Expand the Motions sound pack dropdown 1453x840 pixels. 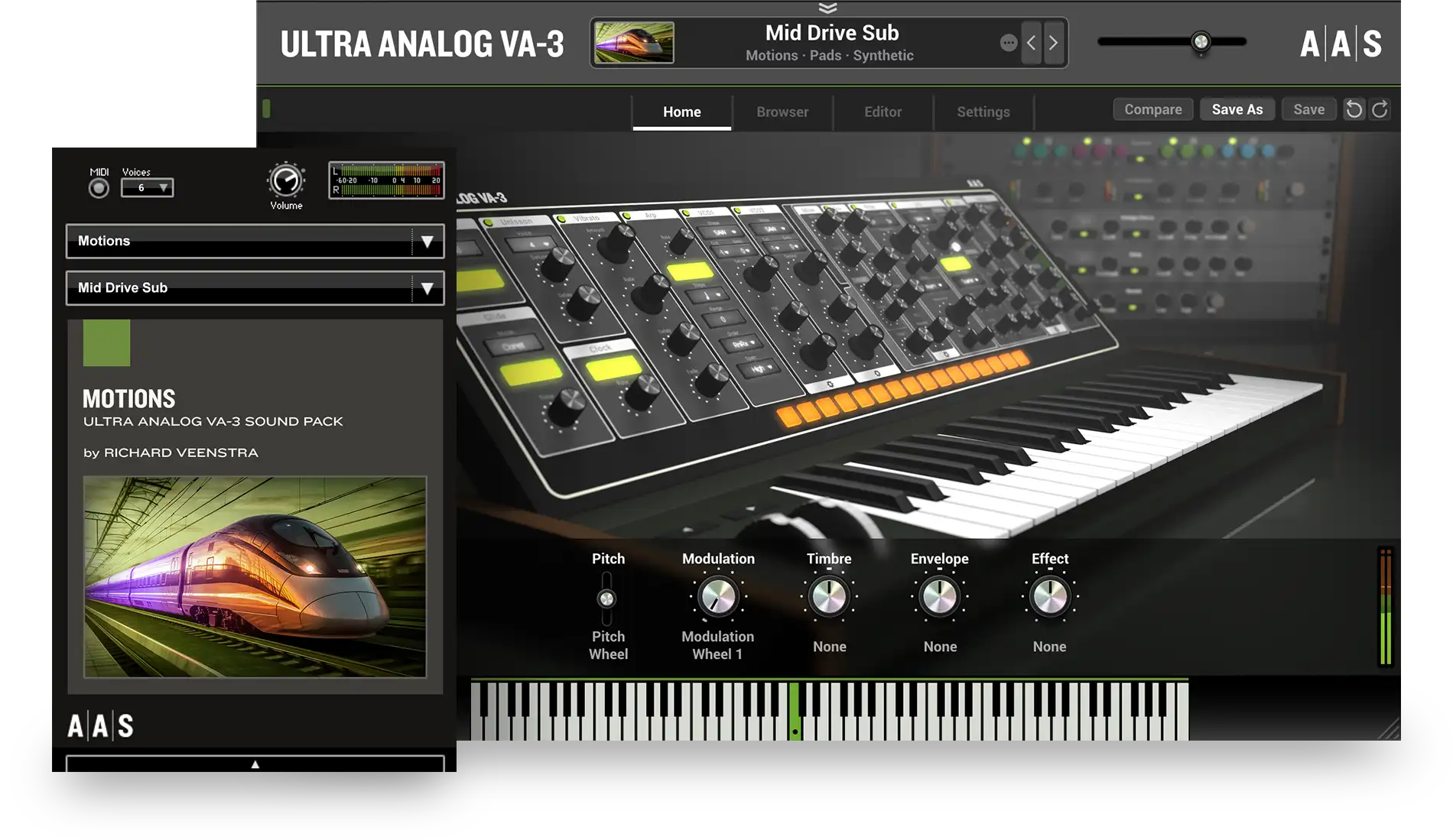tap(427, 242)
